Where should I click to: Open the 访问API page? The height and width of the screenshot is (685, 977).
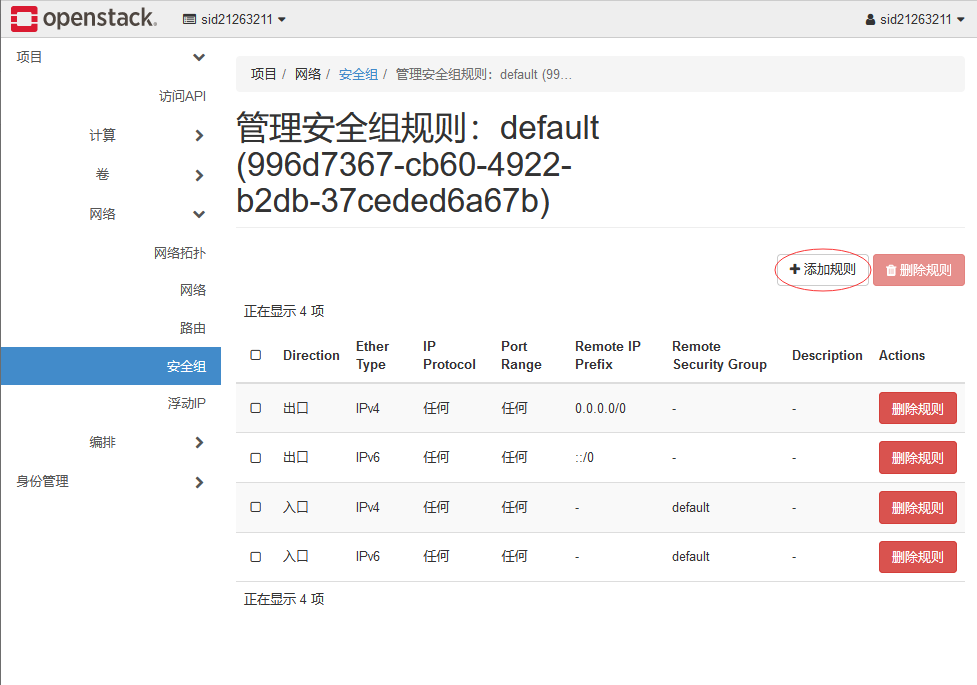tap(182, 96)
